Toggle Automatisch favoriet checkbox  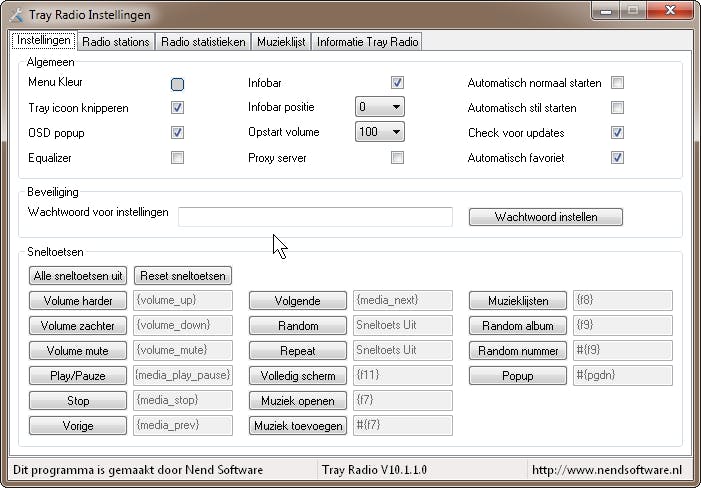click(617, 158)
